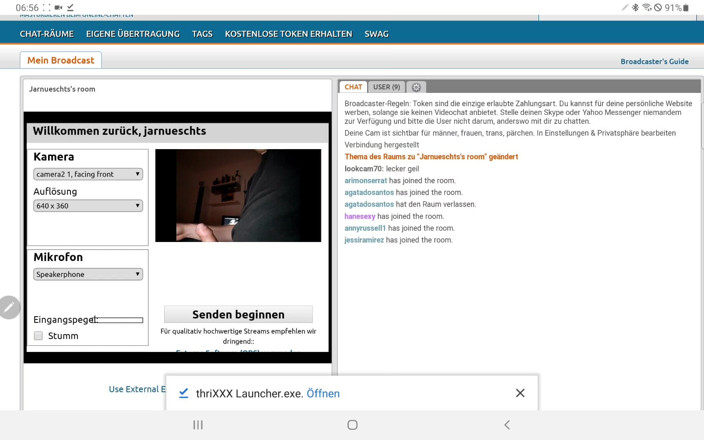The height and width of the screenshot is (440, 704).
Task: Select the Mein Broadcast tab
Action: (x=61, y=60)
